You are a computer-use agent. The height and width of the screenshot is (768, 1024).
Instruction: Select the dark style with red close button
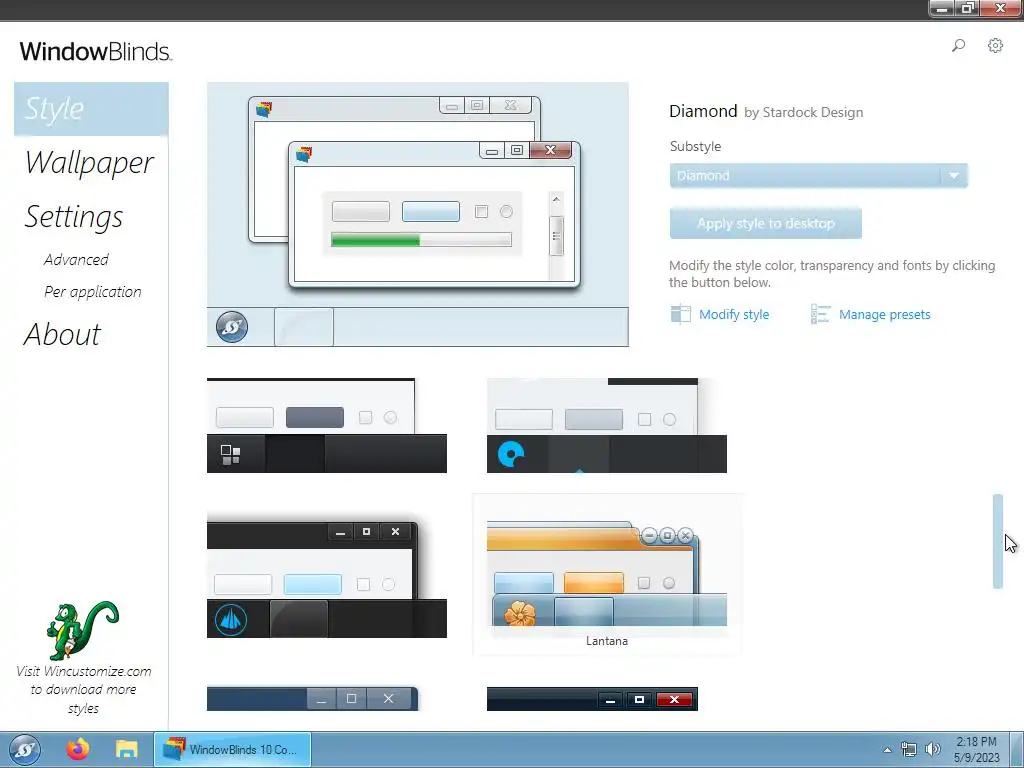(592, 698)
